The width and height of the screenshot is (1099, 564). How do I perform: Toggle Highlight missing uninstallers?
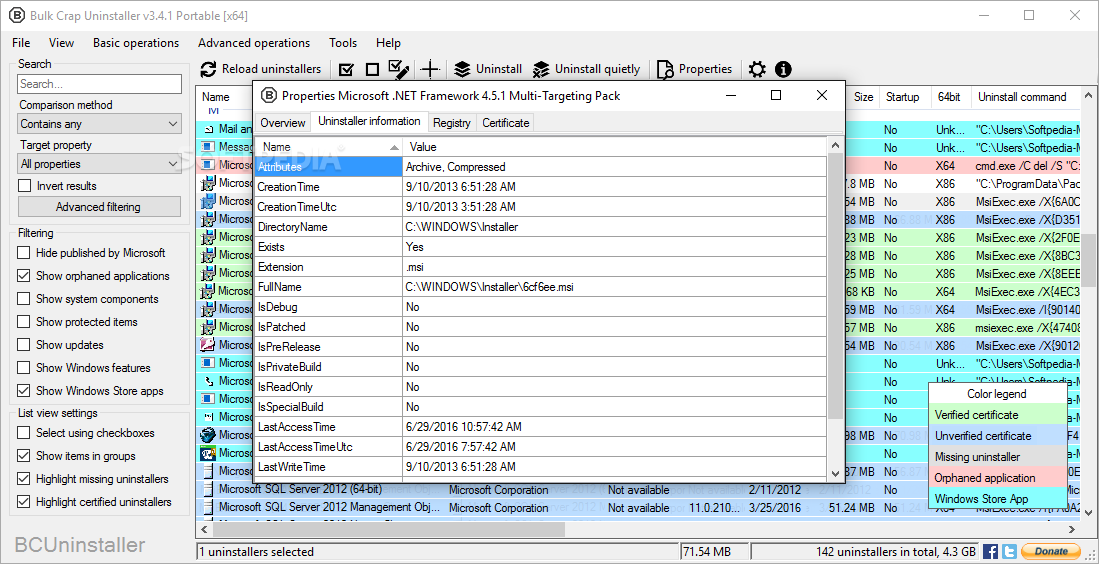(24, 479)
